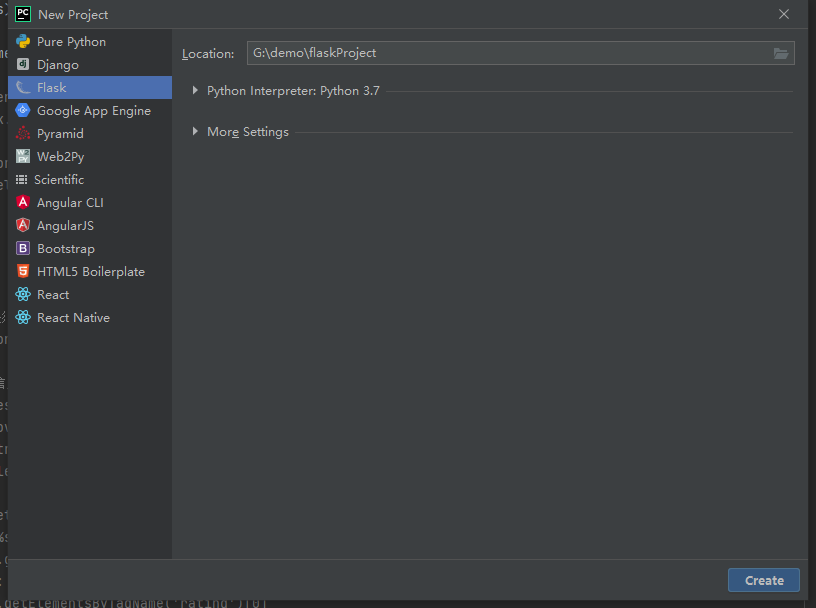This screenshot has width=816, height=608.
Task: Pick the React Native atom icon
Action: (x=23, y=317)
